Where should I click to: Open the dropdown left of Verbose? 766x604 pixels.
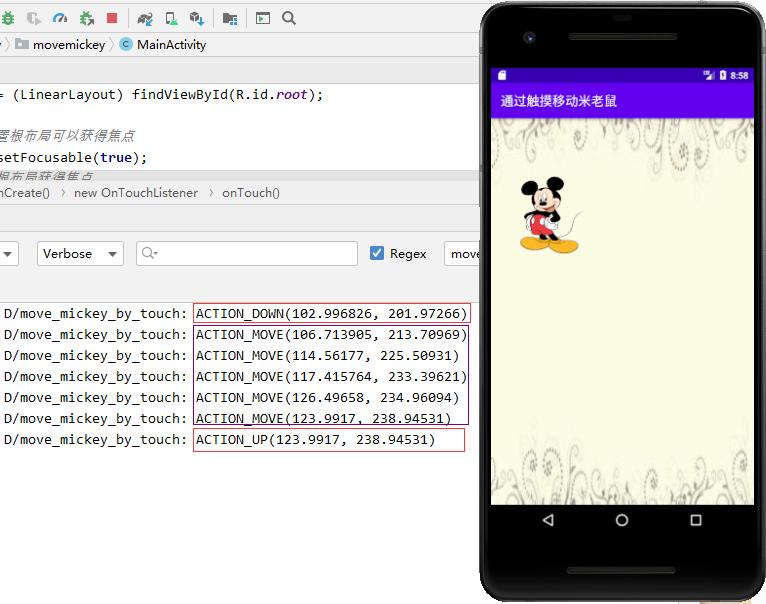pyautogui.click(x=8, y=254)
